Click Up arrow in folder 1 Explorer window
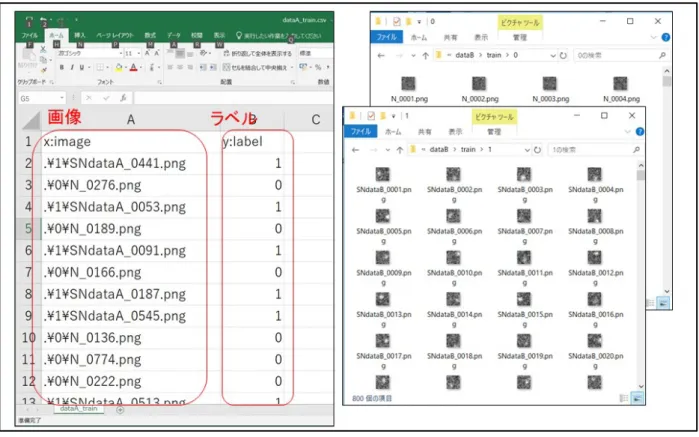 (400, 150)
